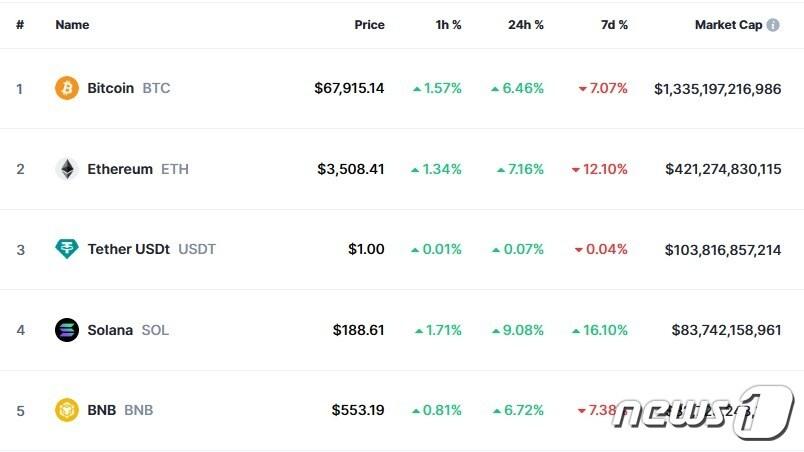Click the Solana logo icon

click(x=67, y=330)
